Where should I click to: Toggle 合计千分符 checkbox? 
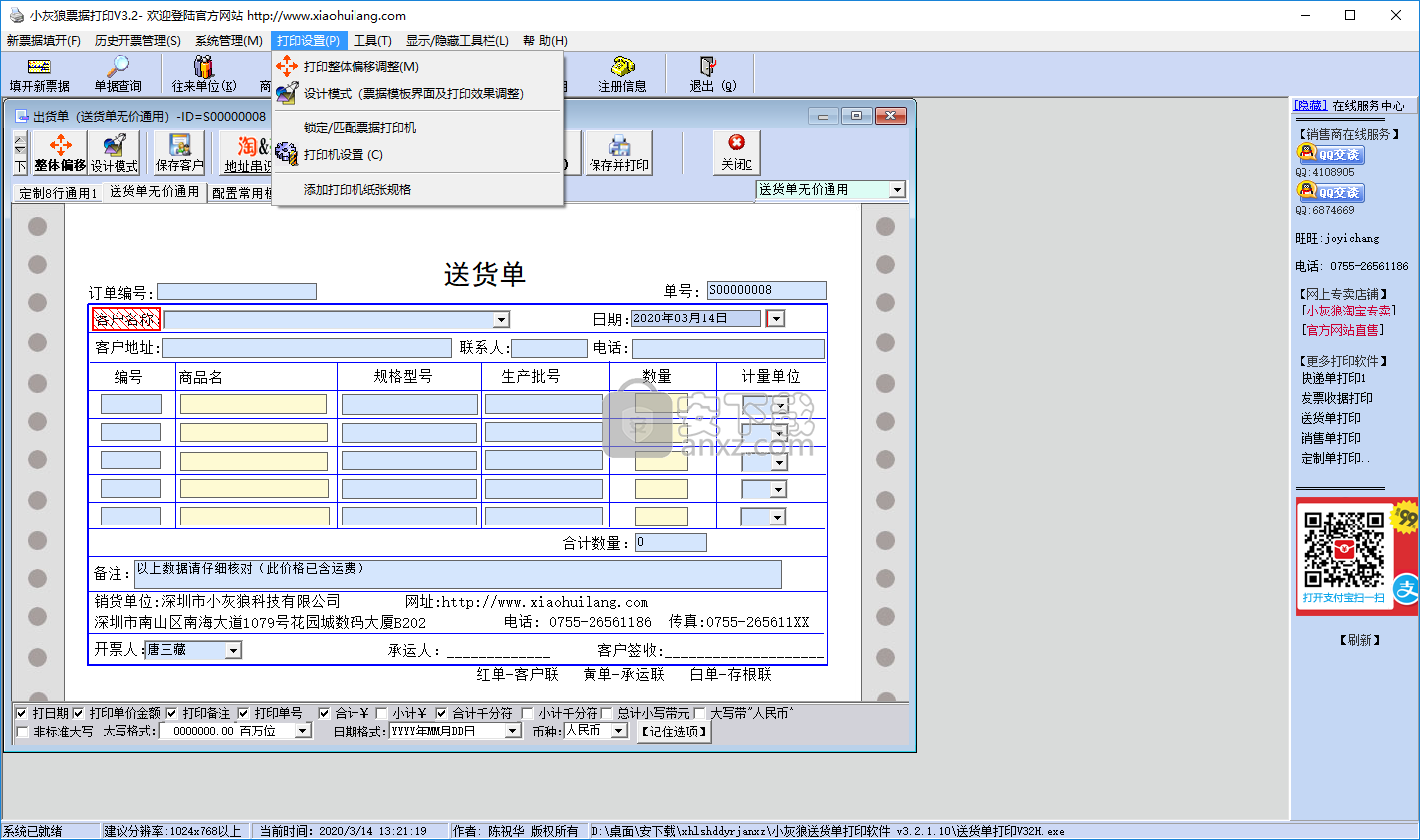[441, 714]
